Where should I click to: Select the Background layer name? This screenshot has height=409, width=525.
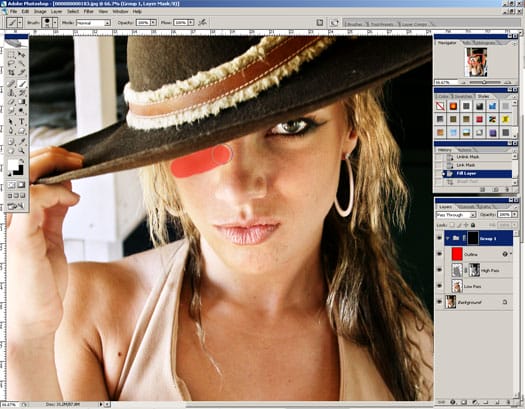coord(469,302)
